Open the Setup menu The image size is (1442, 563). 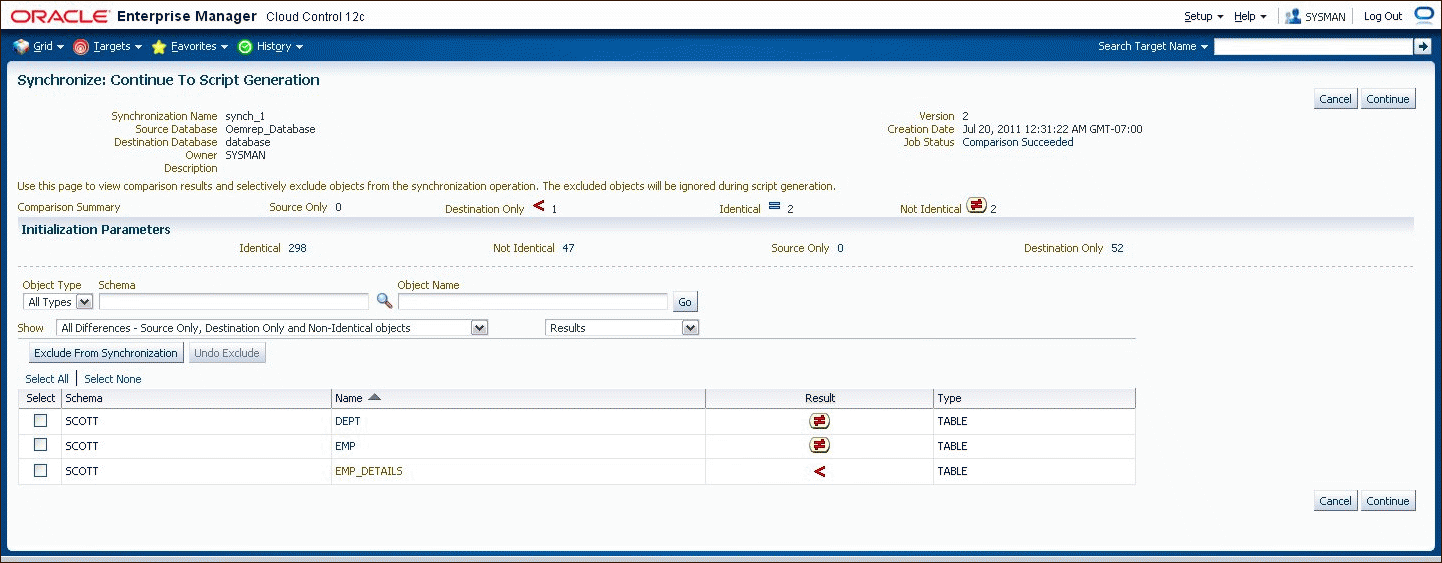[1203, 16]
